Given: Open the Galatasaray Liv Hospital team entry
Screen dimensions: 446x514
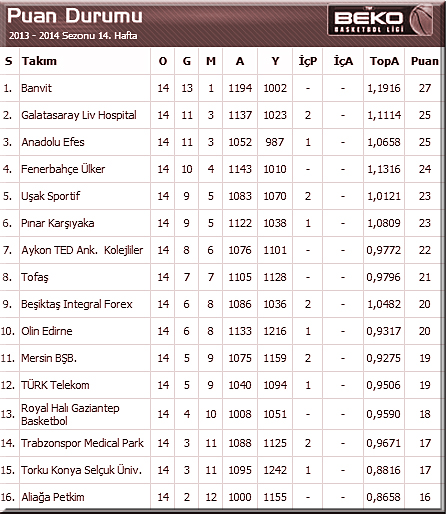Looking at the screenshot, I should click(x=79, y=115).
